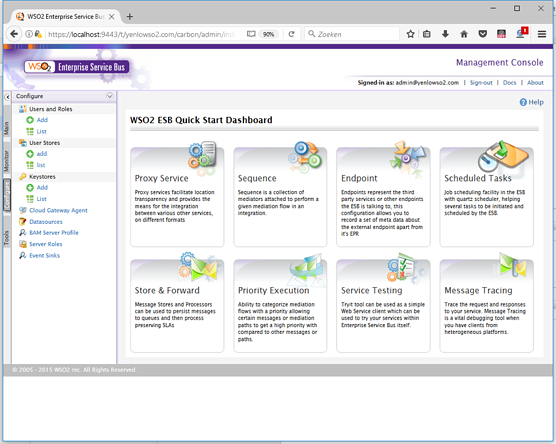
Task: Click the BAM Server Profile icon
Action: click(23, 232)
